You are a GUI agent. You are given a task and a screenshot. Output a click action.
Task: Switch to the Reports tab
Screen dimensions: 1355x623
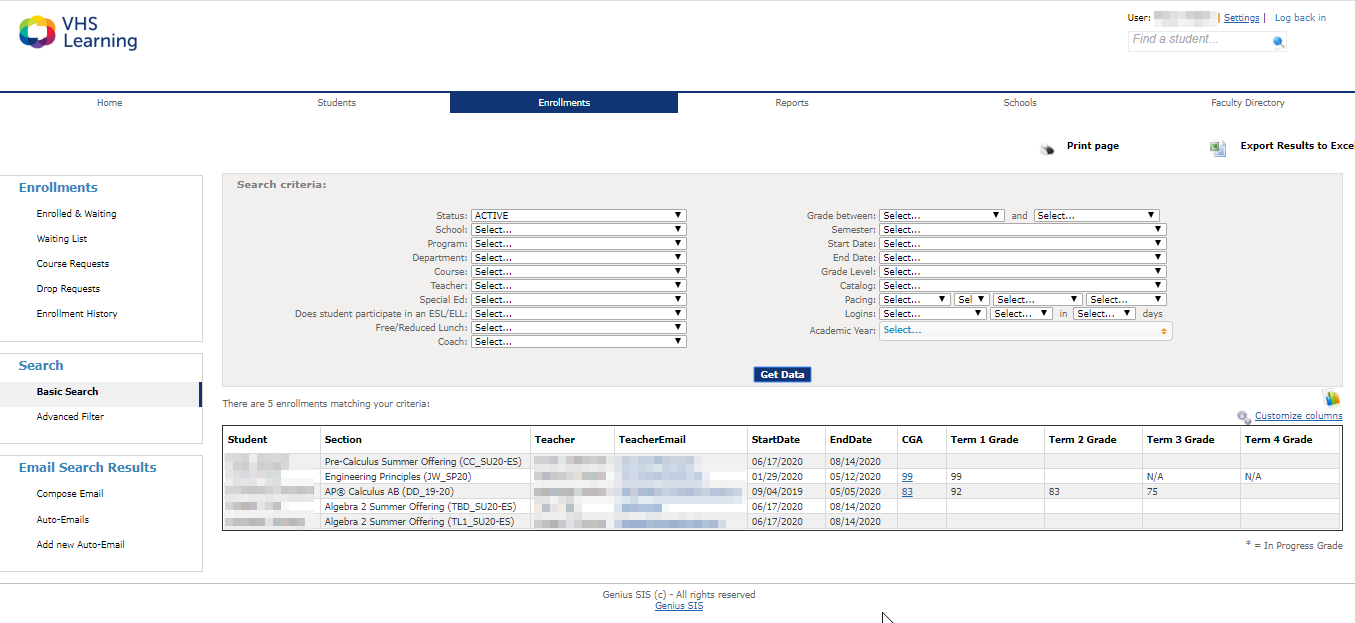[791, 103]
